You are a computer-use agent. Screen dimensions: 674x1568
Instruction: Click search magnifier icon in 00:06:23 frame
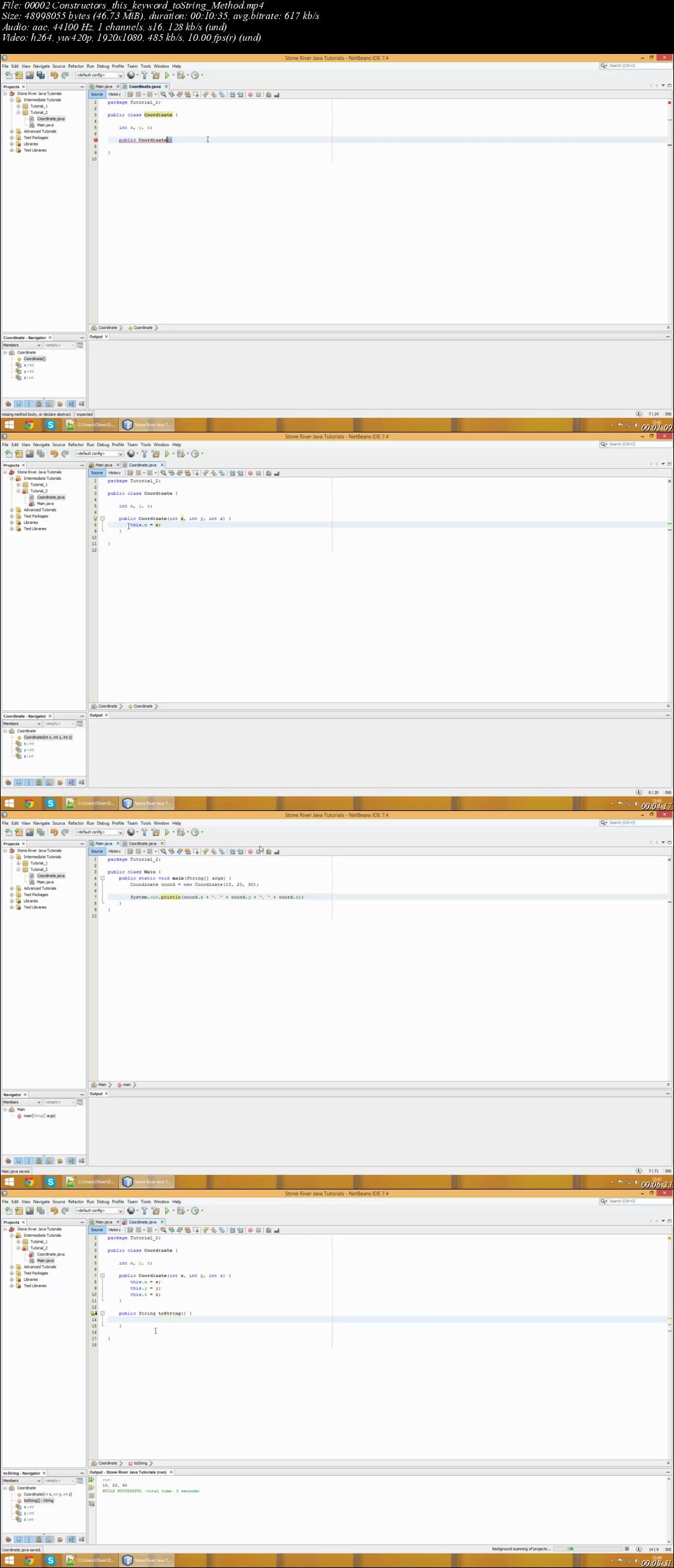coord(604,823)
